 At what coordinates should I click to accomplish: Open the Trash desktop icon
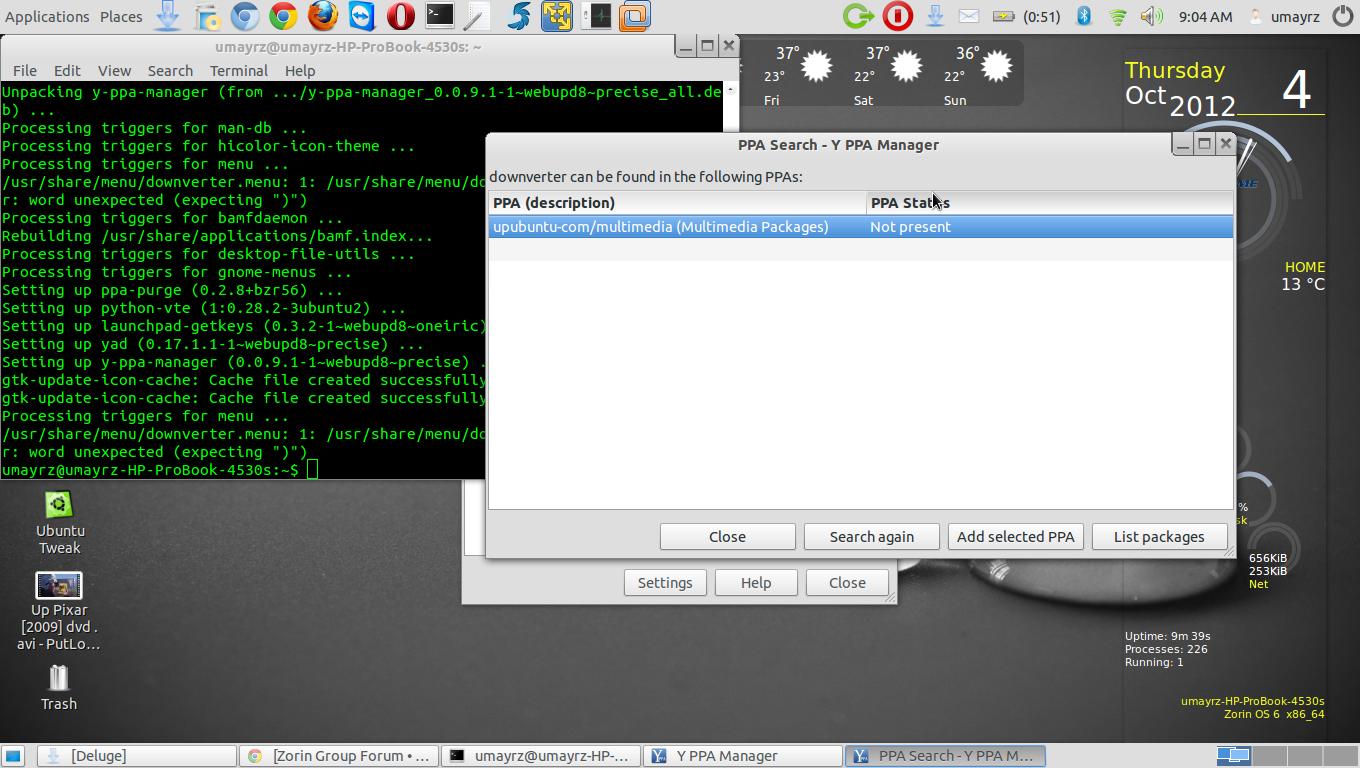59,687
